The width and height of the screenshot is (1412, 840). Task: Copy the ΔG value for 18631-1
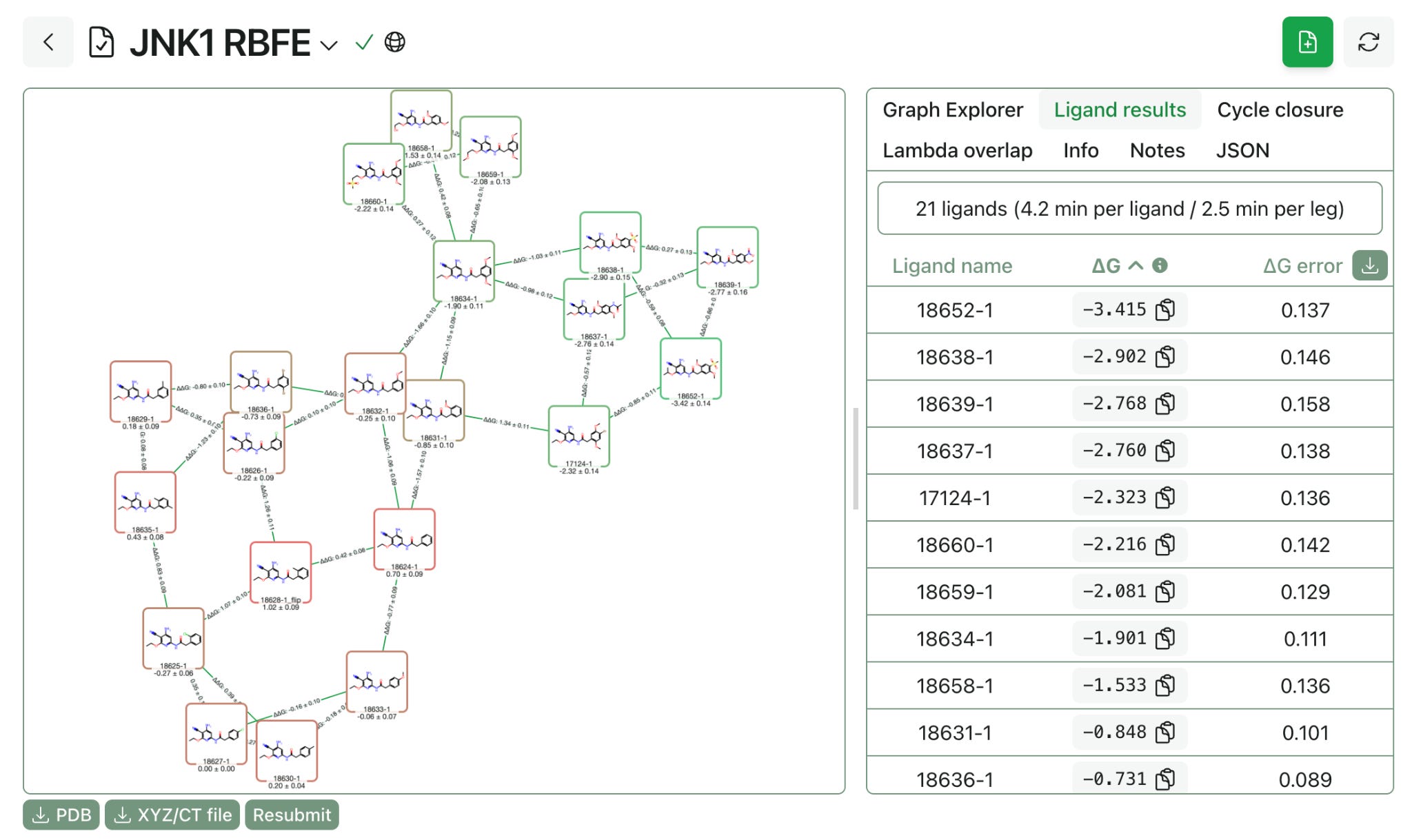(x=1164, y=733)
